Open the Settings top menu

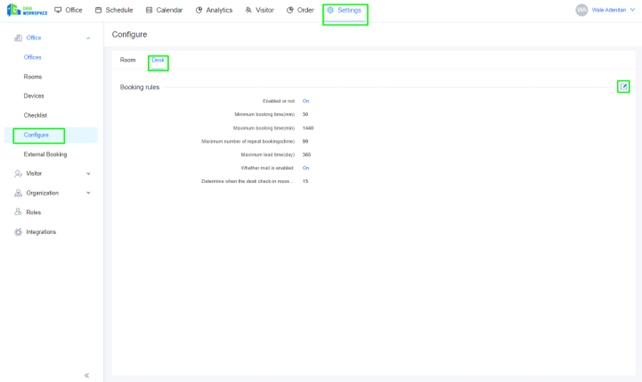pos(344,10)
